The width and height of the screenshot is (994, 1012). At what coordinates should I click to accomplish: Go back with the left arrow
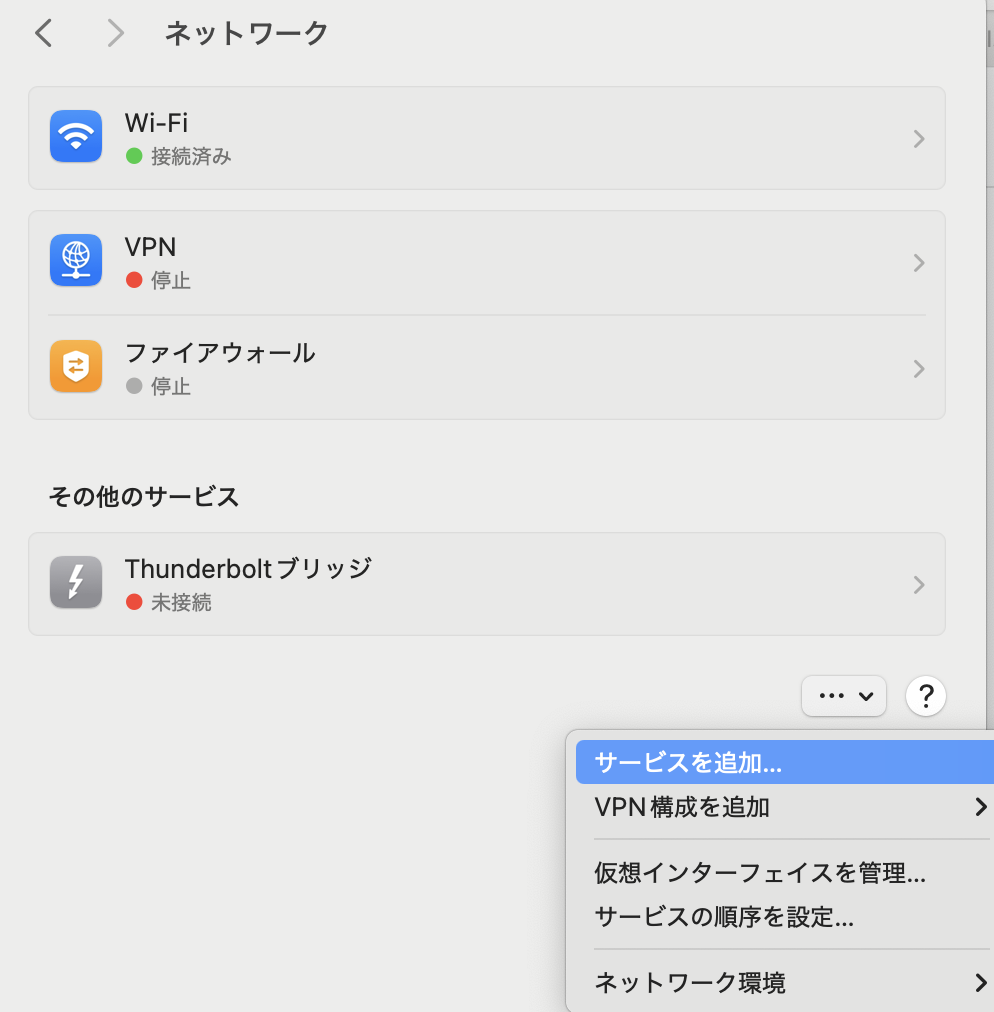43,33
